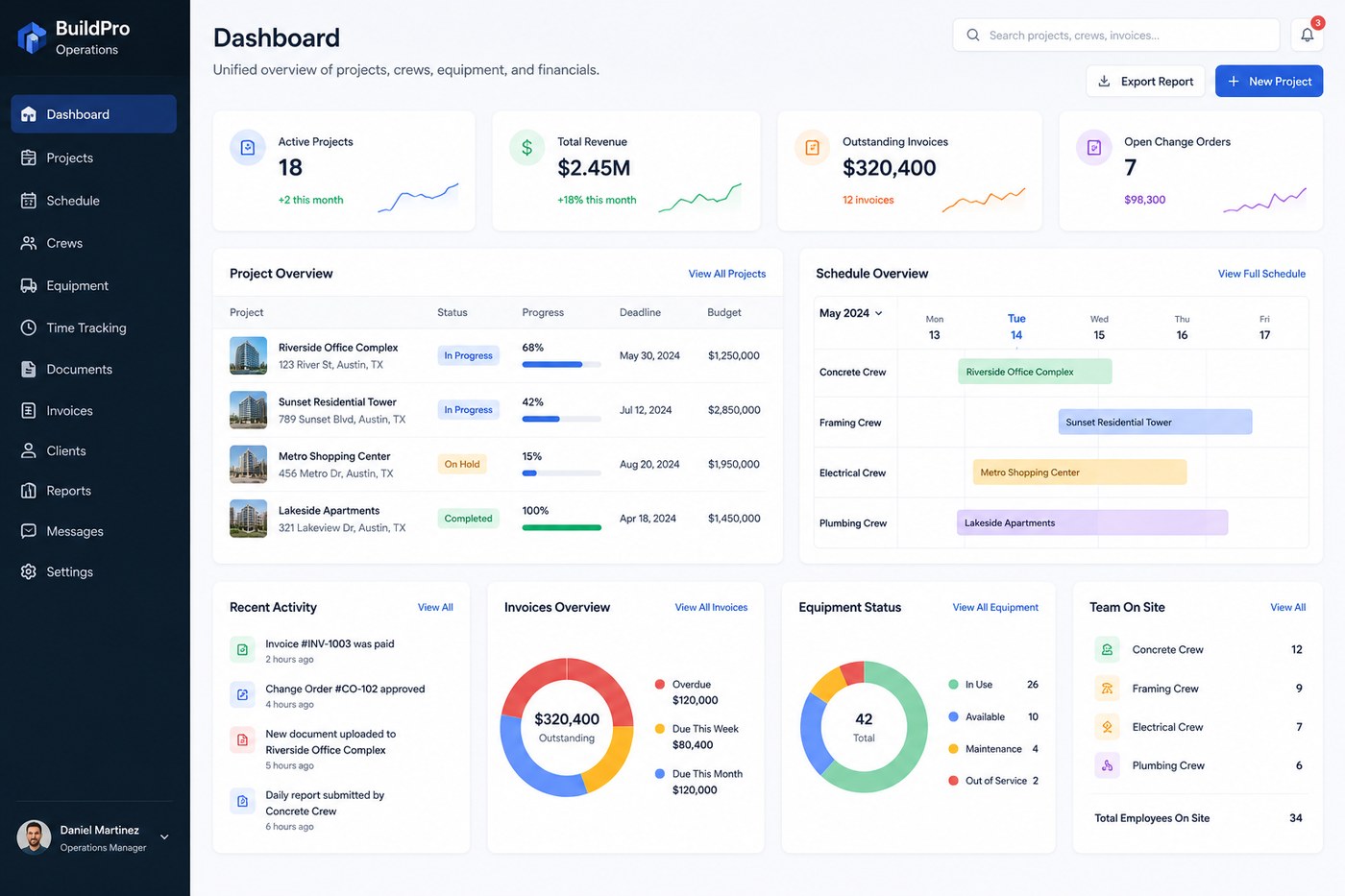This screenshot has height=896, width=1345.
Task: Open the View All Equipment link
Action: pos(995,607)
